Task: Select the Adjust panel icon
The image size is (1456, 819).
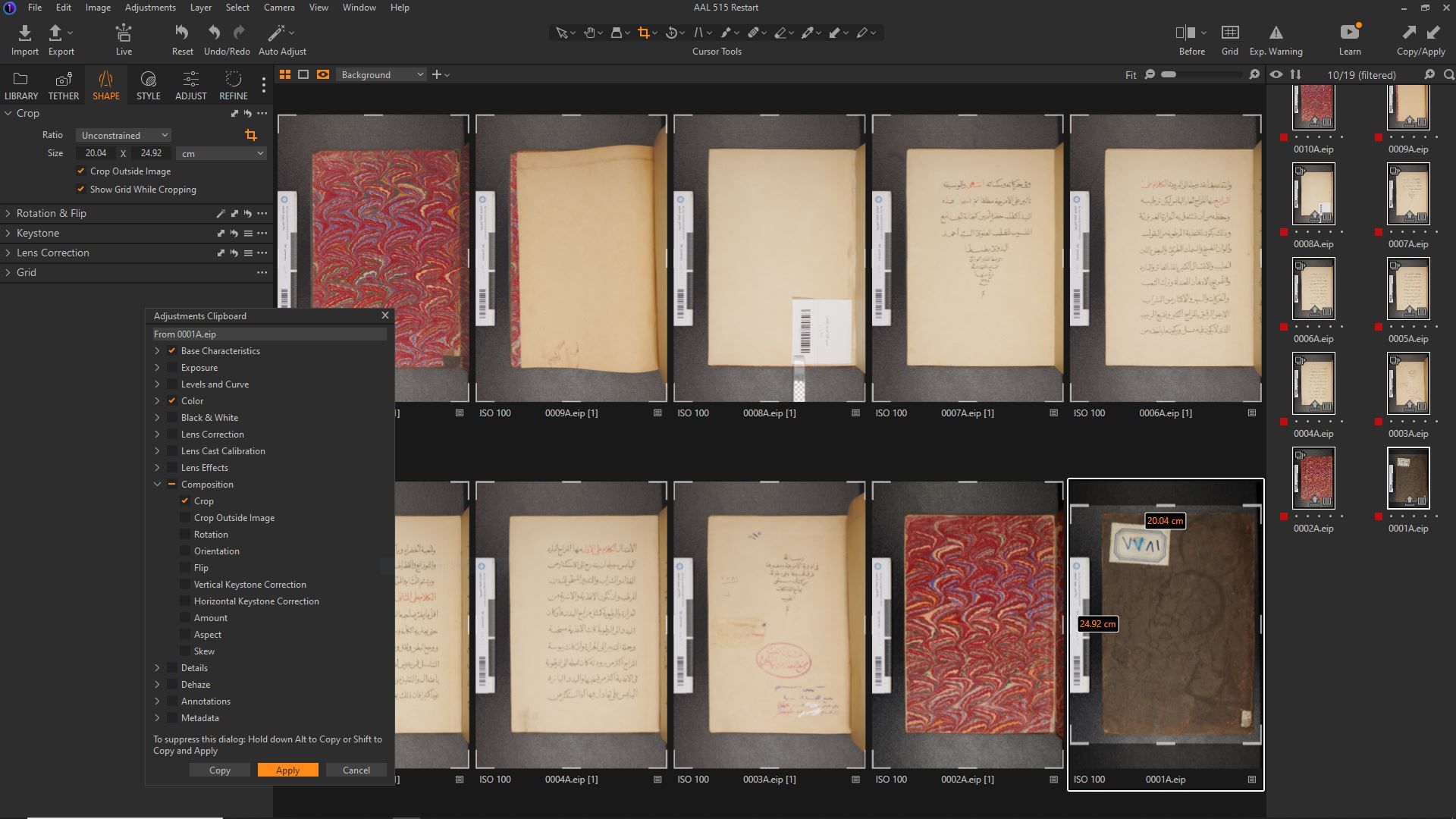Action: coord(190,86)
